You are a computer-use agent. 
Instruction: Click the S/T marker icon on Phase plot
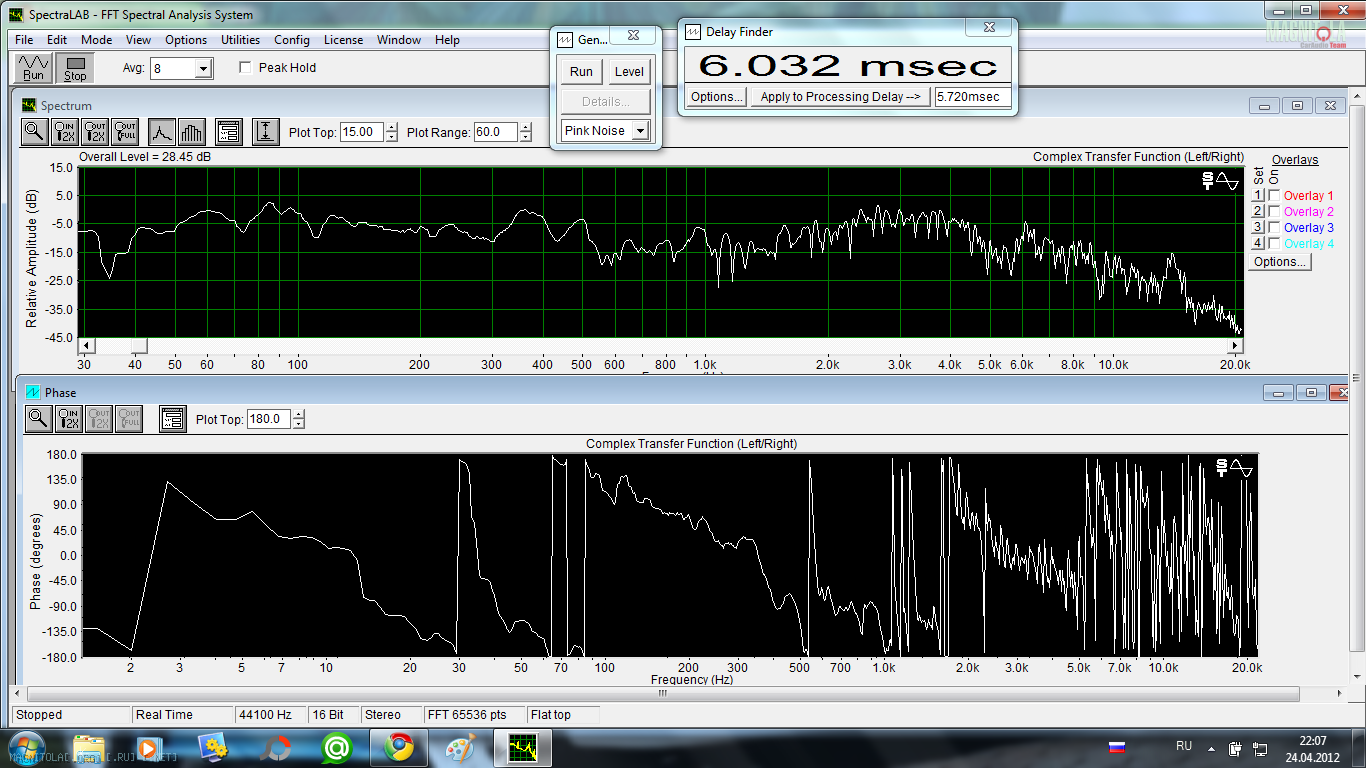click(1222, 467)
